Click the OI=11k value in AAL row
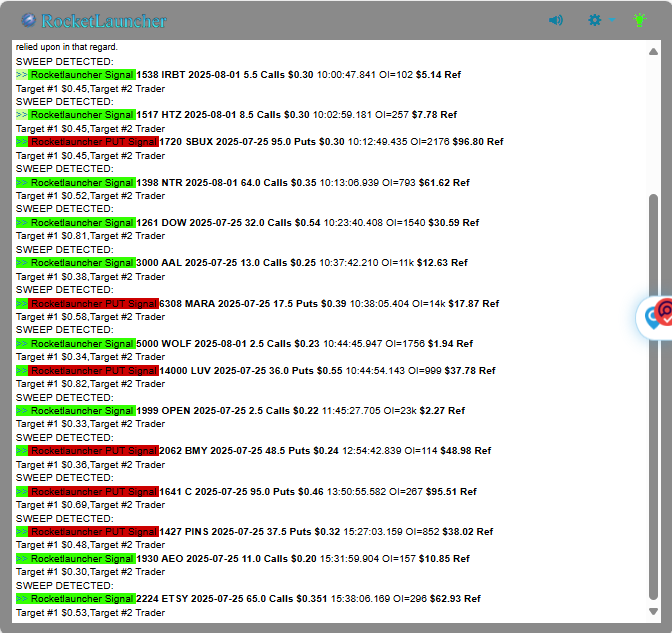Screen dimensions: 672x633 click(x=397, y=263)
